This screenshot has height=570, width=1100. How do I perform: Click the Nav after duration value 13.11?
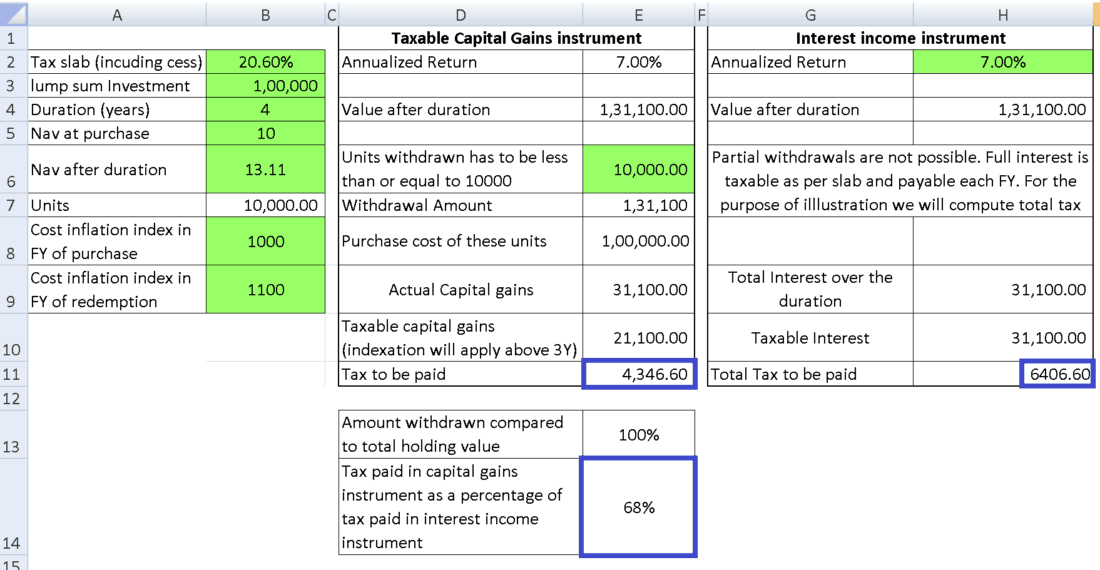click(266, 169)
